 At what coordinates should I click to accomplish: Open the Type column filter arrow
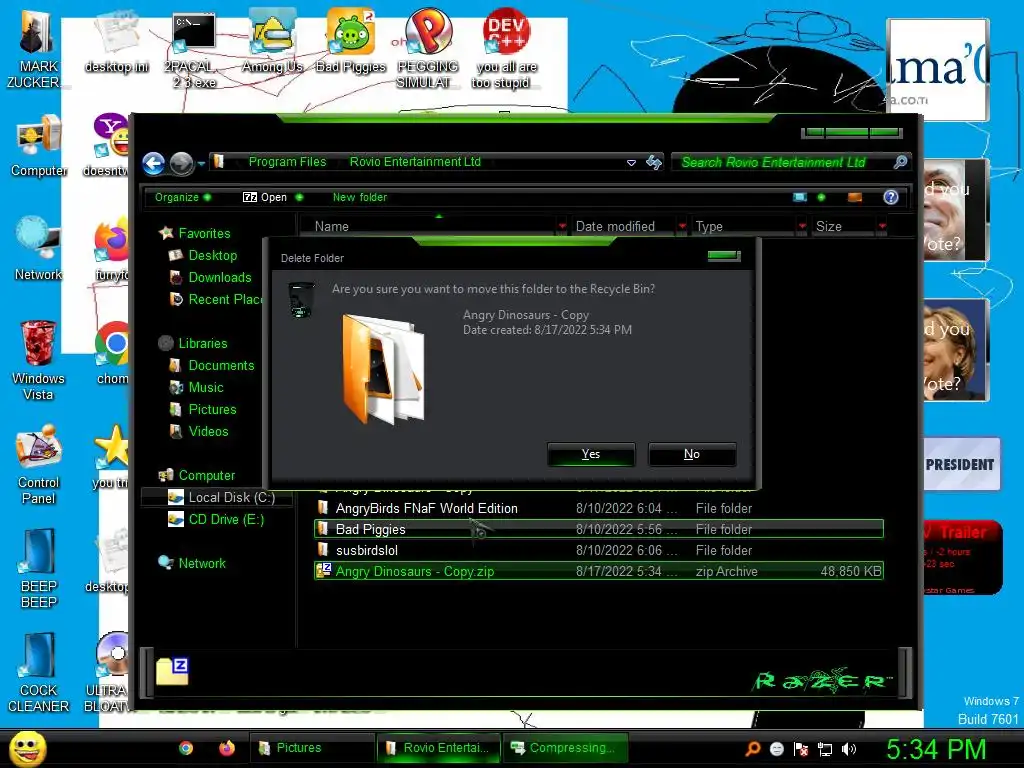coord(803,227)
